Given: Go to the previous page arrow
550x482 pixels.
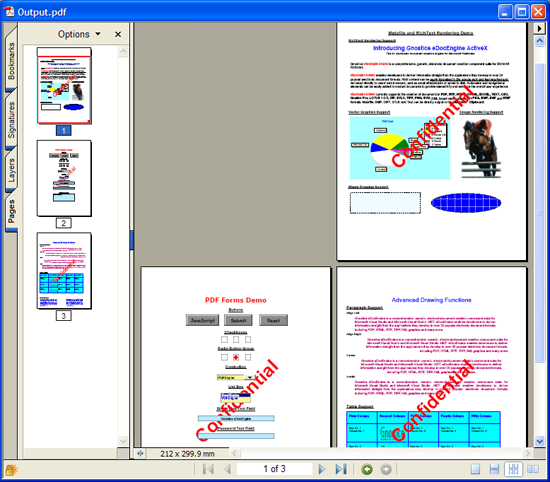Looking at the screenshot, I should click(227, 469).
